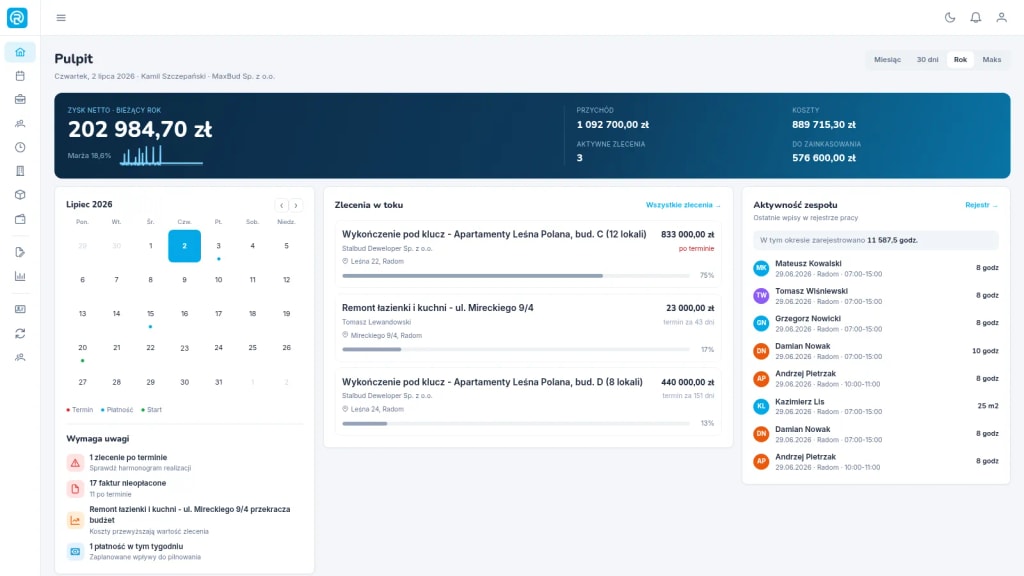
Task: Click the 75% progress bar
Action: [516, 276]
